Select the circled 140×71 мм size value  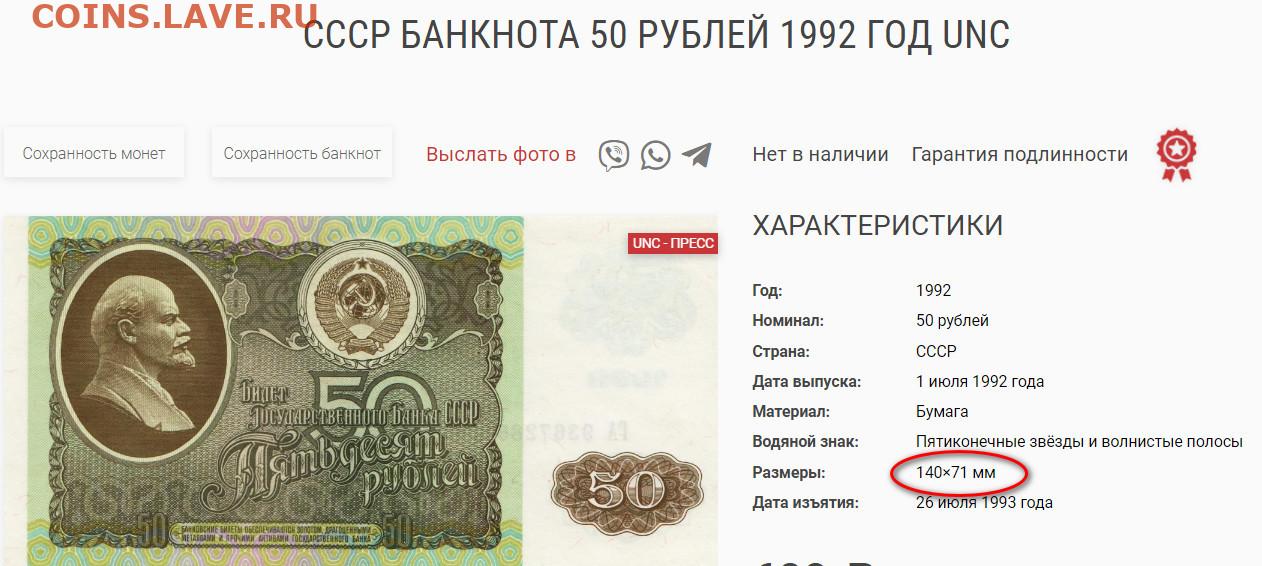956,472
